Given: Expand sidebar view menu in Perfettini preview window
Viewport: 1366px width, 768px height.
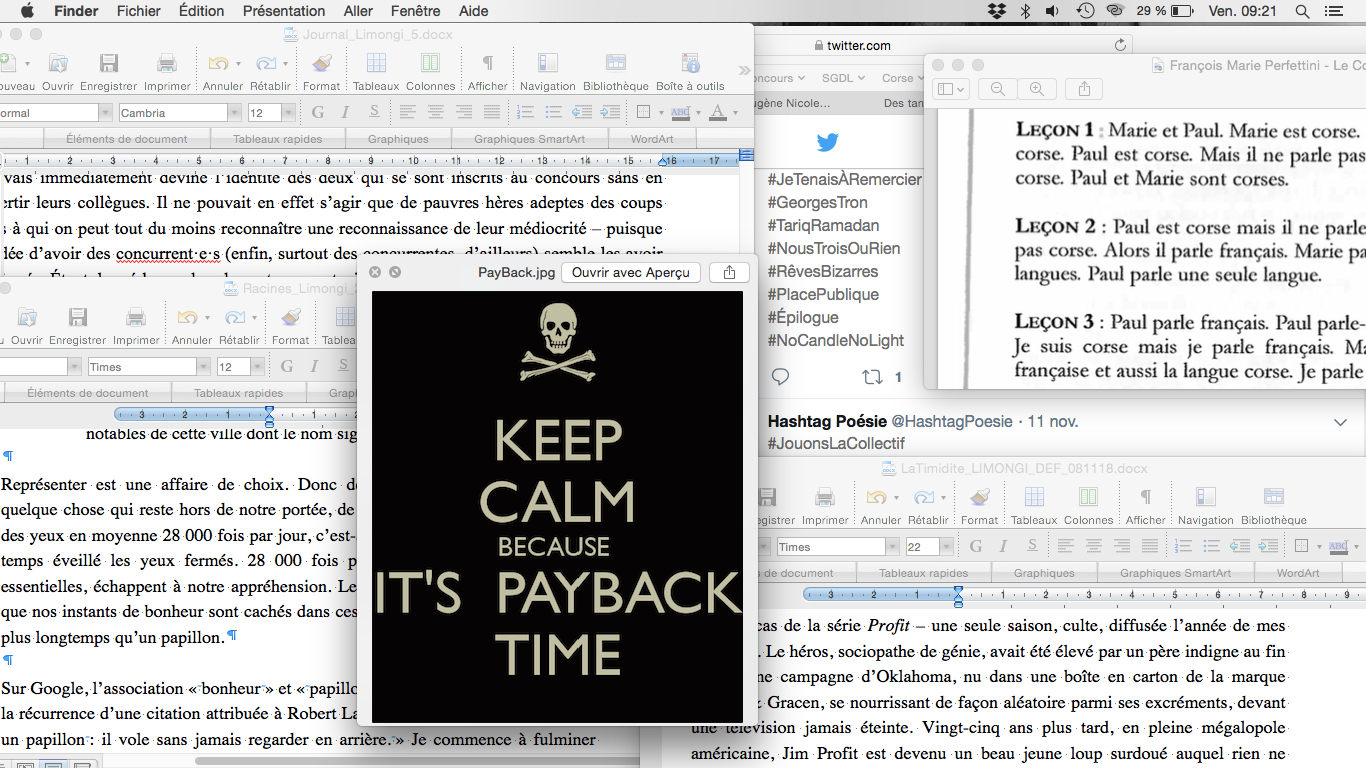Looking at the screenshot, I should [x=950, y=89].
